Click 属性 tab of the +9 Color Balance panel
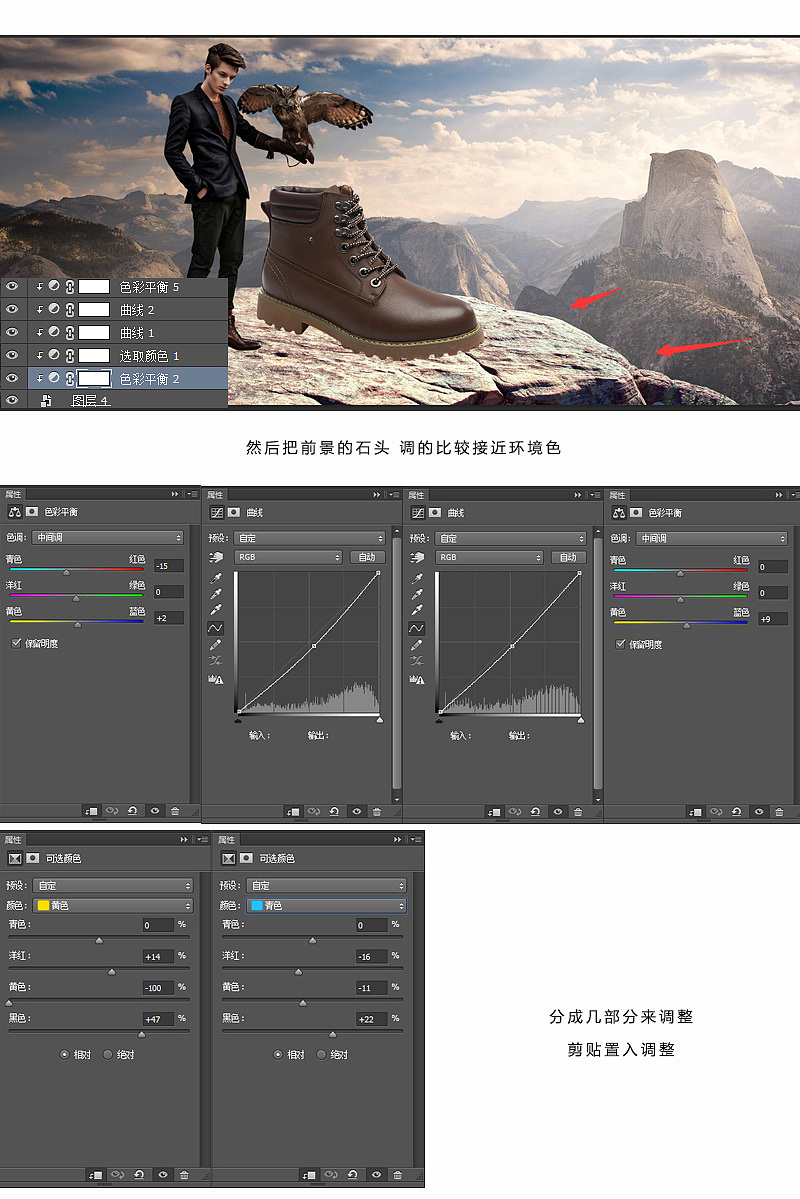 tap(617, 495)
